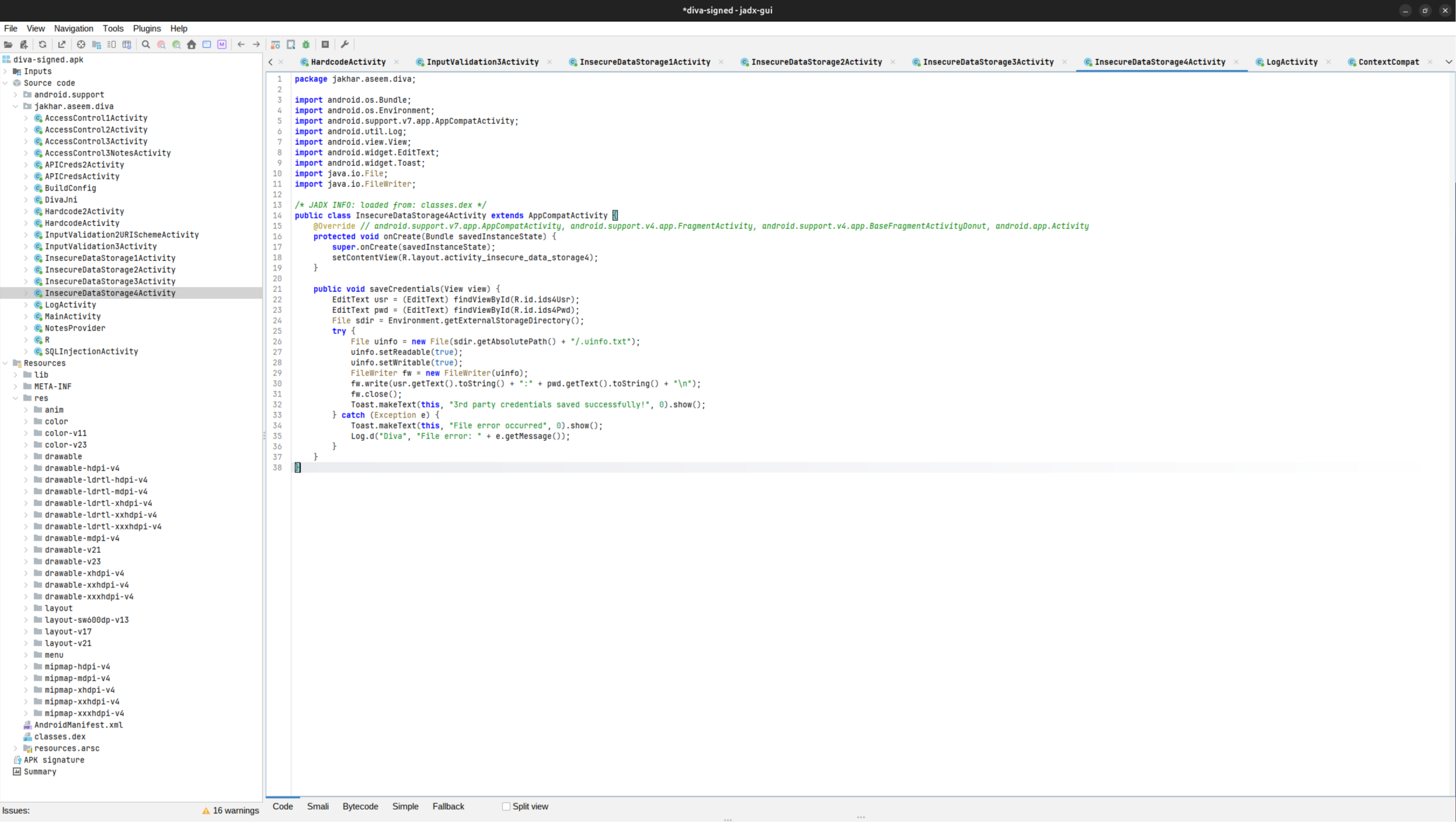Switch to HardcodeActivity tab

(x=348, y=62)
